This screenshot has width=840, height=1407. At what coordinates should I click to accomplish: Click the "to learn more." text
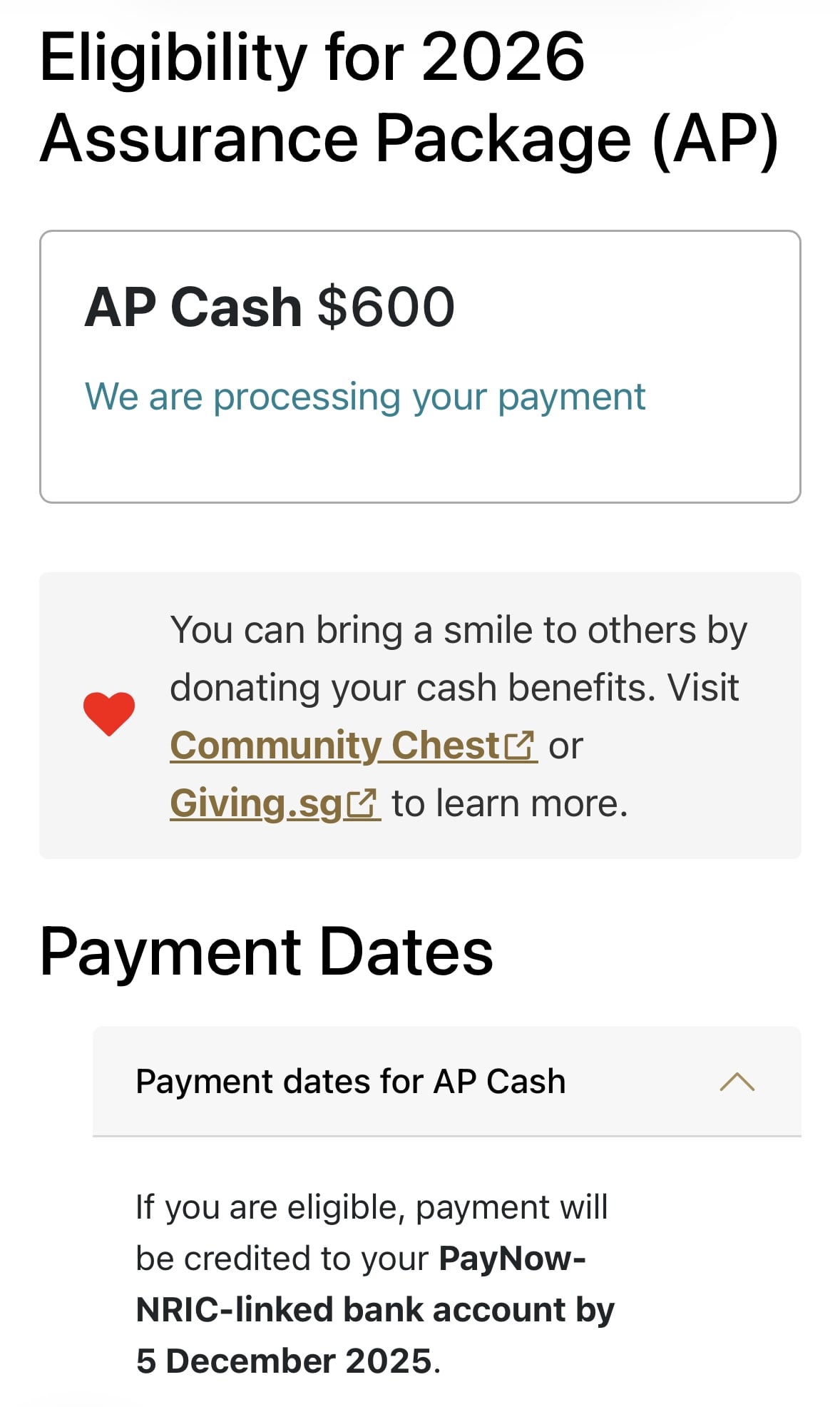(x=510, y=804)
